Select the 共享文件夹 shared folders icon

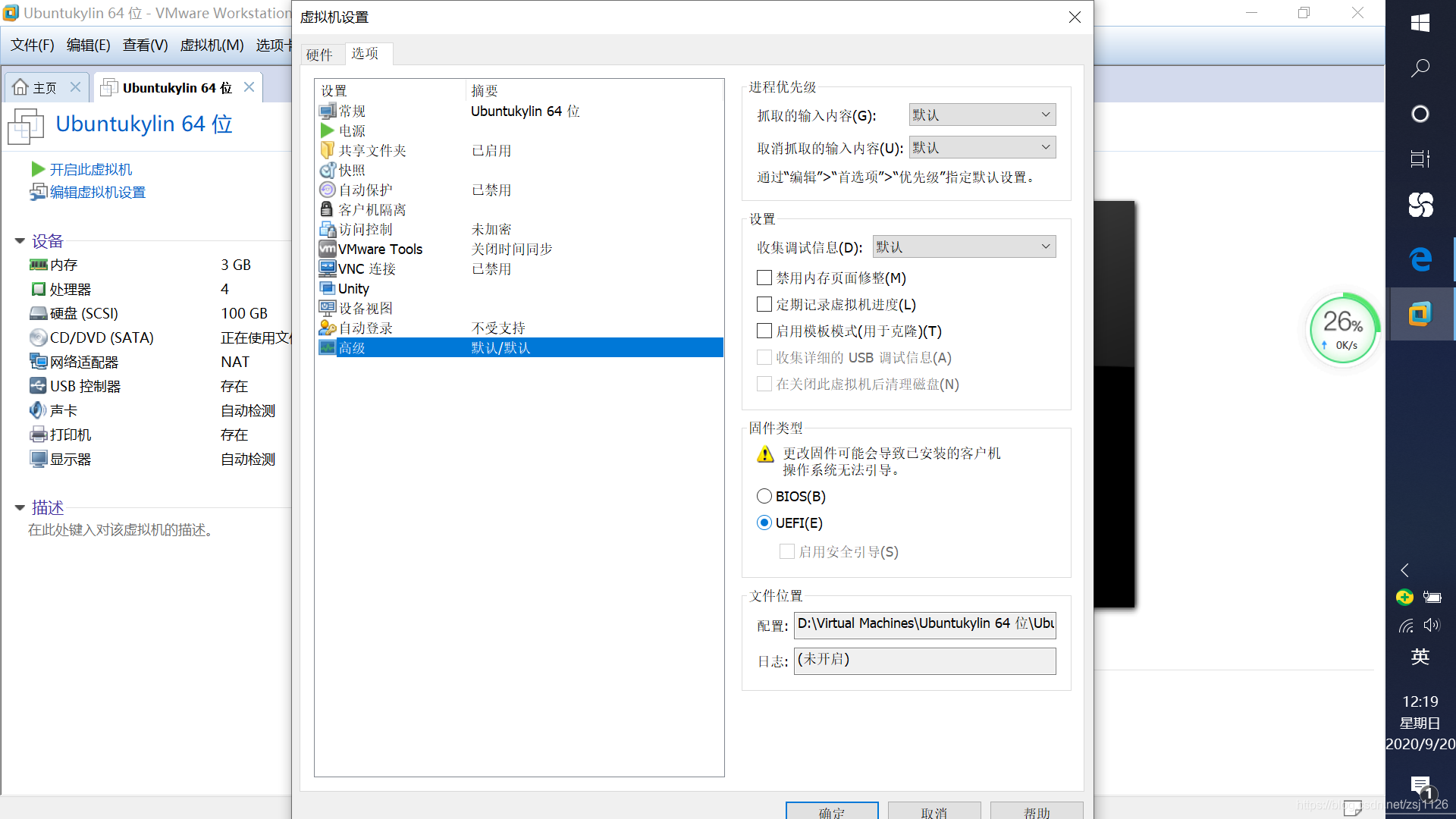328,150
